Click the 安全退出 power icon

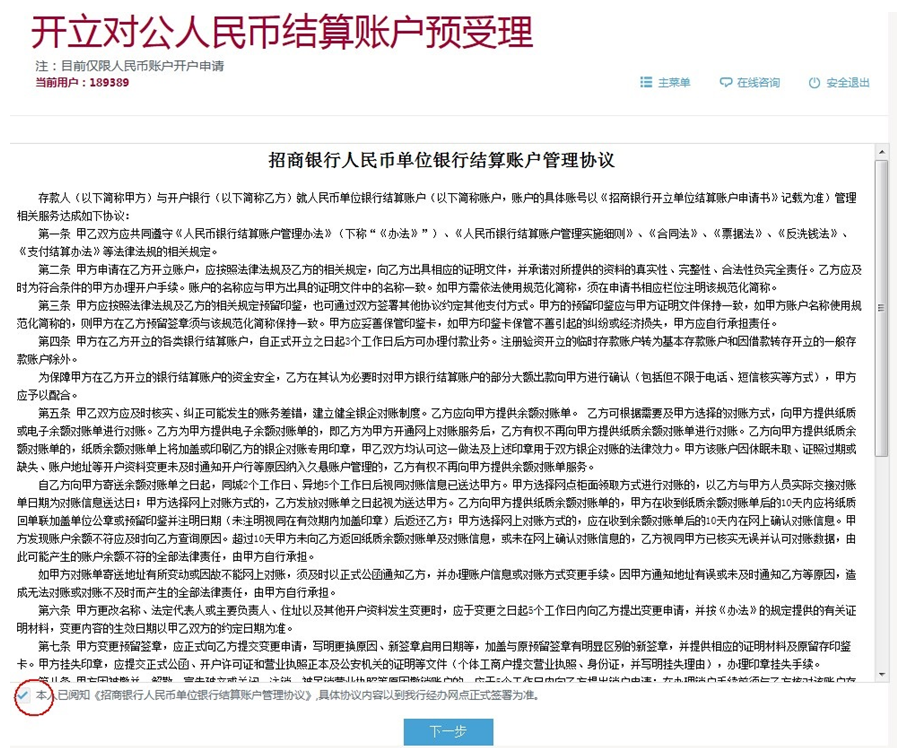tap(814, 83)
